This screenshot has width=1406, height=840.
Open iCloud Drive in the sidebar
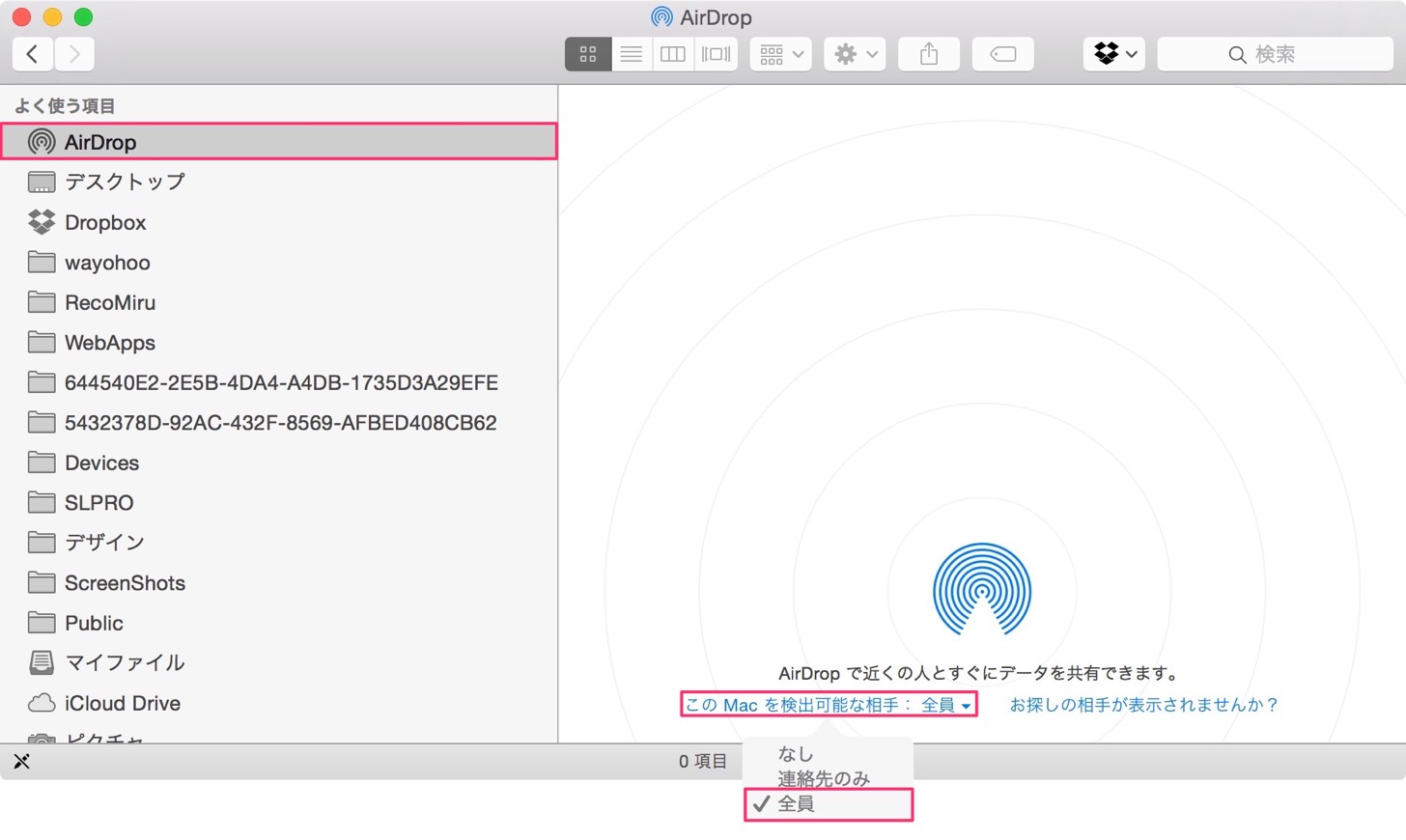pyautogui.click(x=279, y=703)
